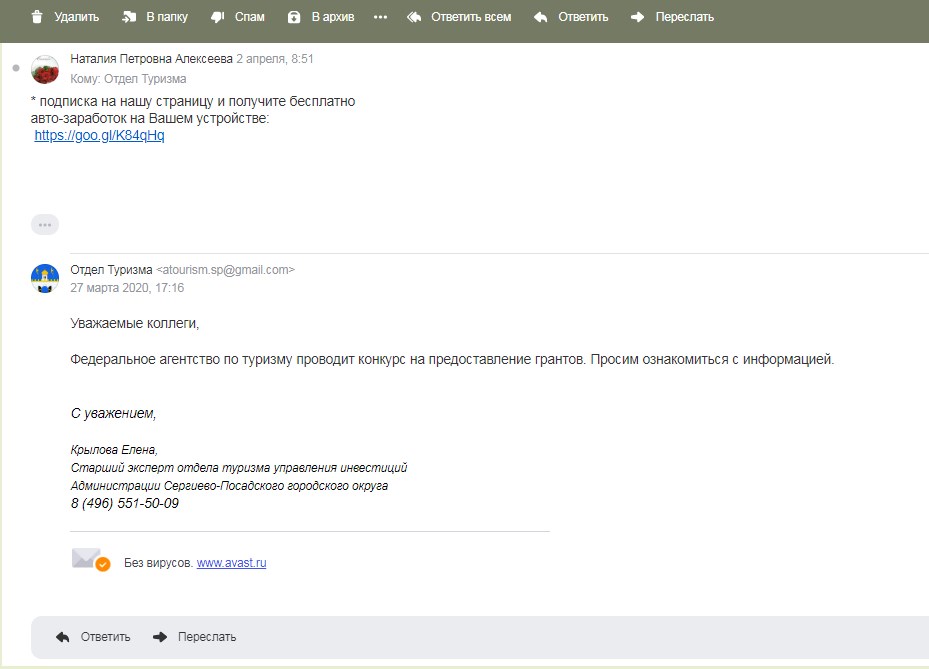
Task: Click the top toolbar Forward arrow icon
Action: point(638,17)
